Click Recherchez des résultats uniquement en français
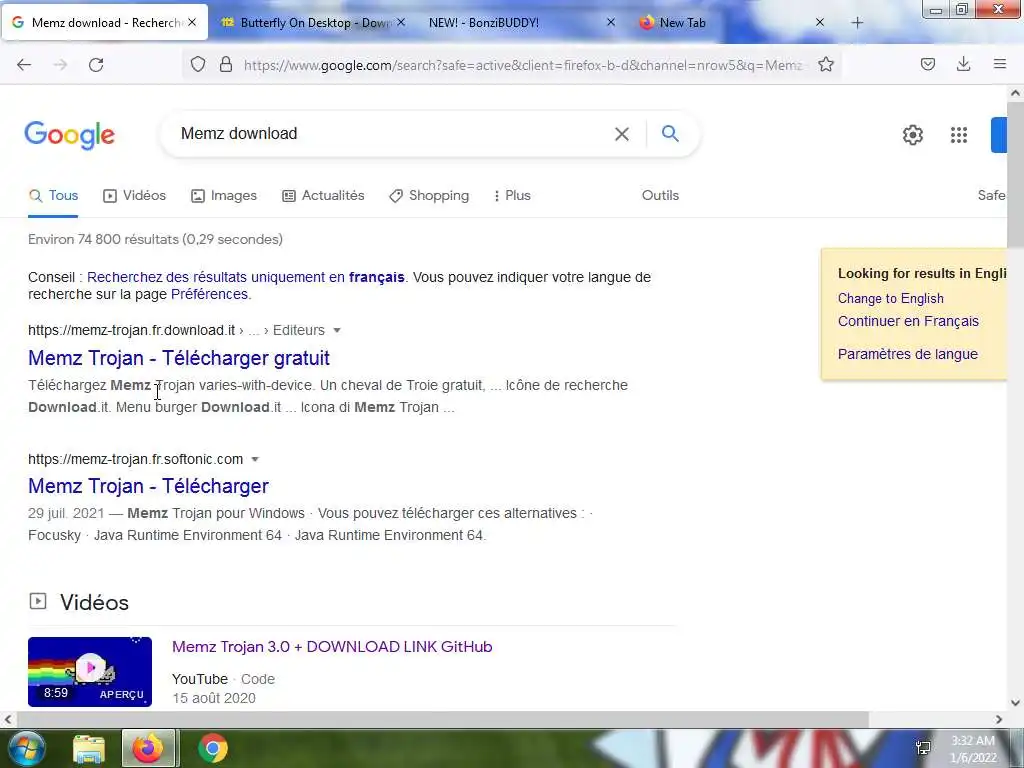The image size is (1024, 768). [246, 277]
